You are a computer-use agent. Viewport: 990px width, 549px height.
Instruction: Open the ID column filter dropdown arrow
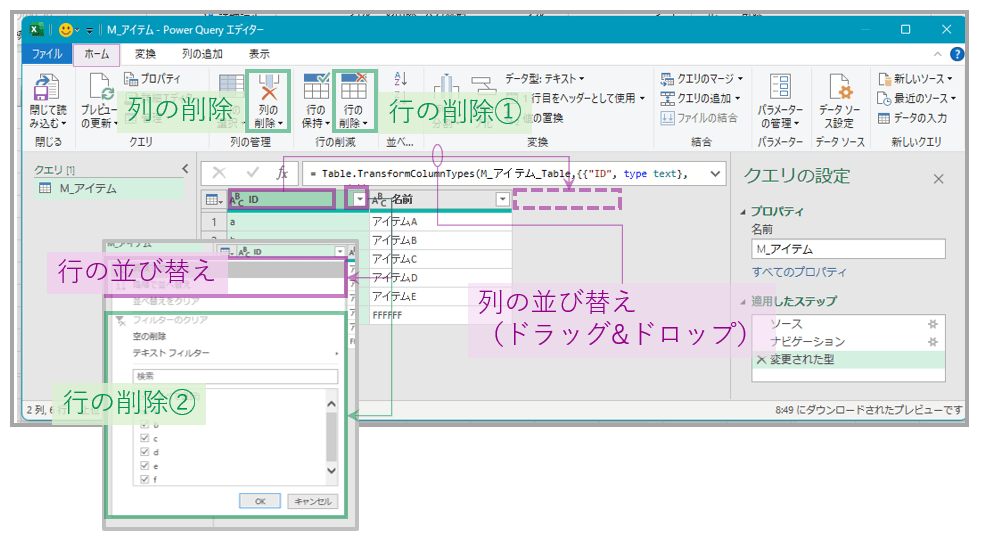(359, 200)
